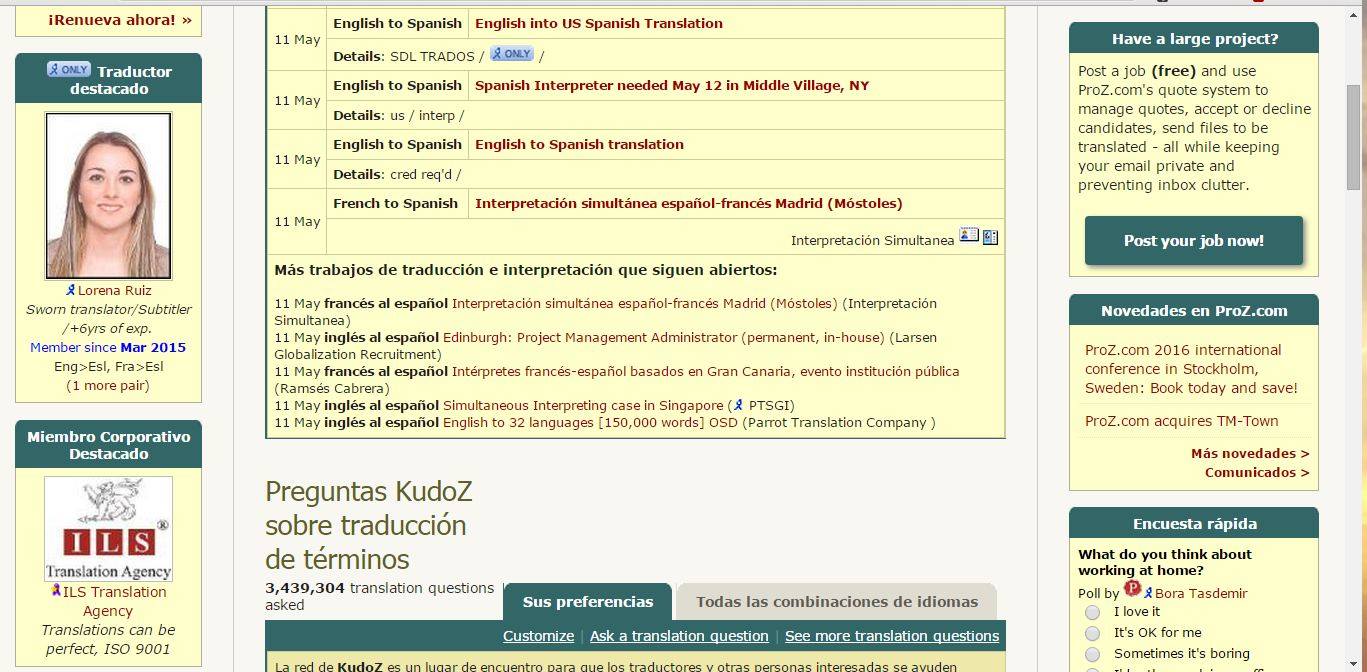Open the (1 more pair) link
1367x672 pixels.
pyautogui.click(x=108, y=386)
